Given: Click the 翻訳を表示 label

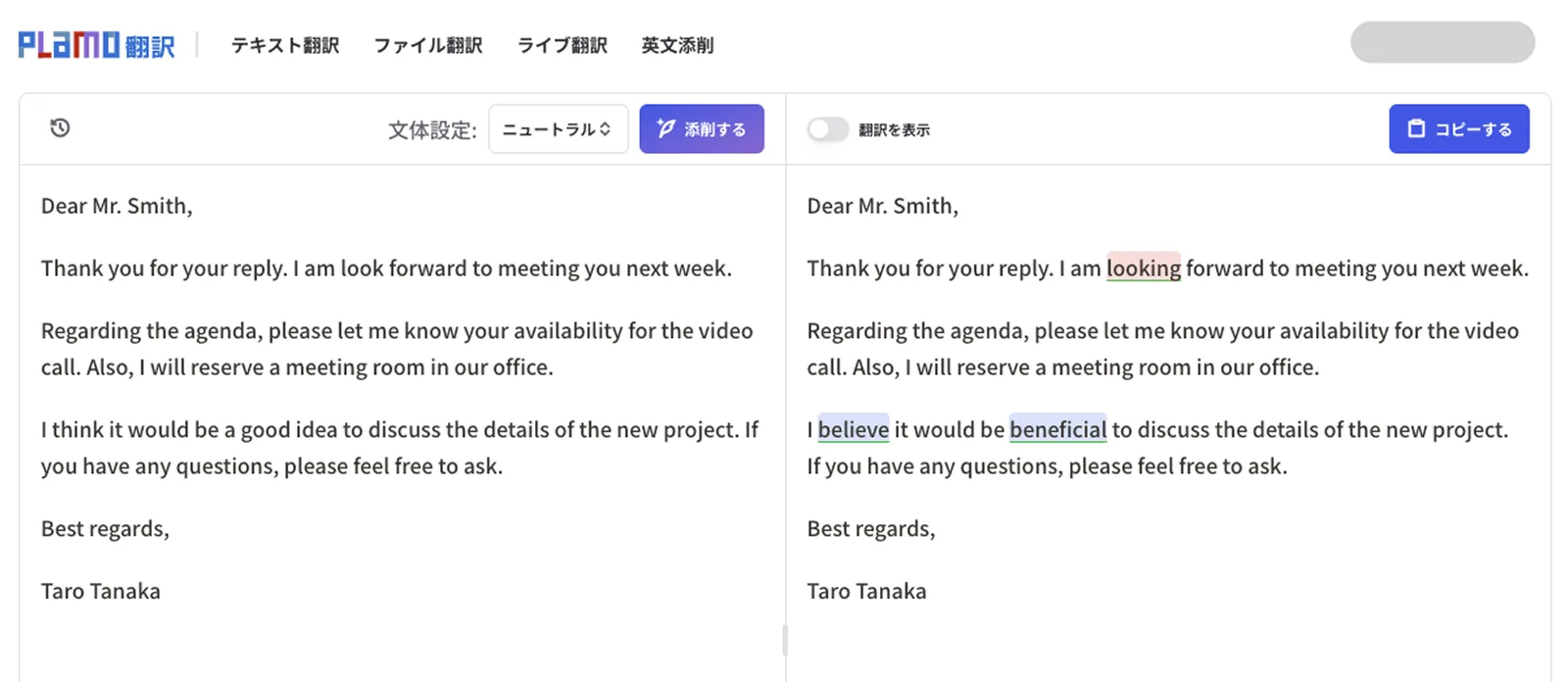Looking at the screenshot, I should (x=894, y=129).
